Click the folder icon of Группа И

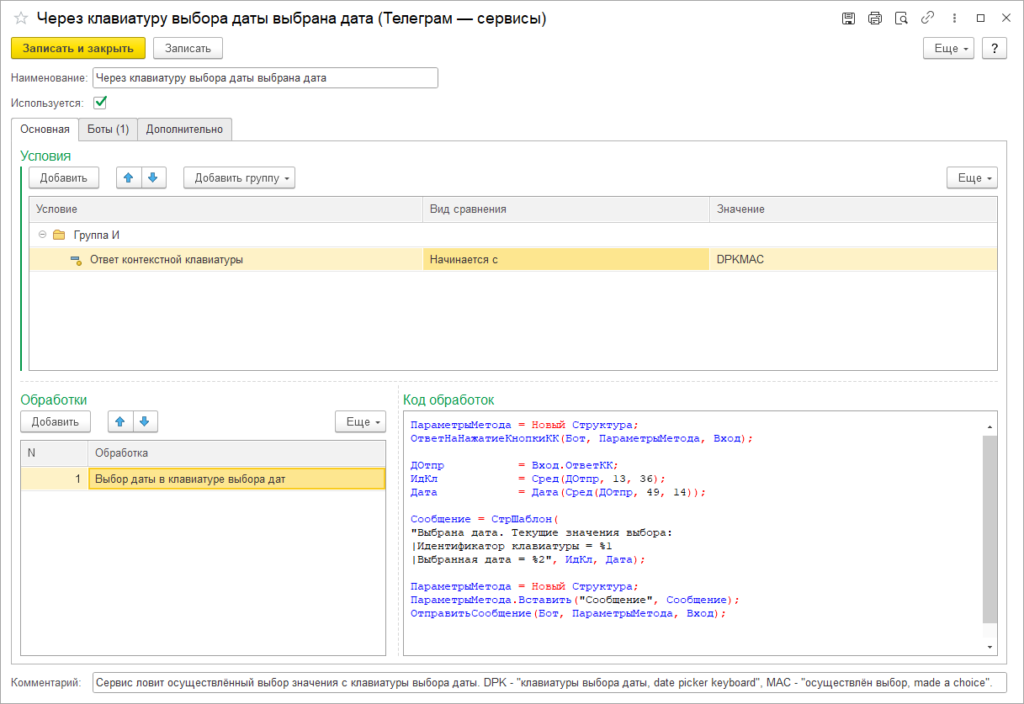coord(59,234)
